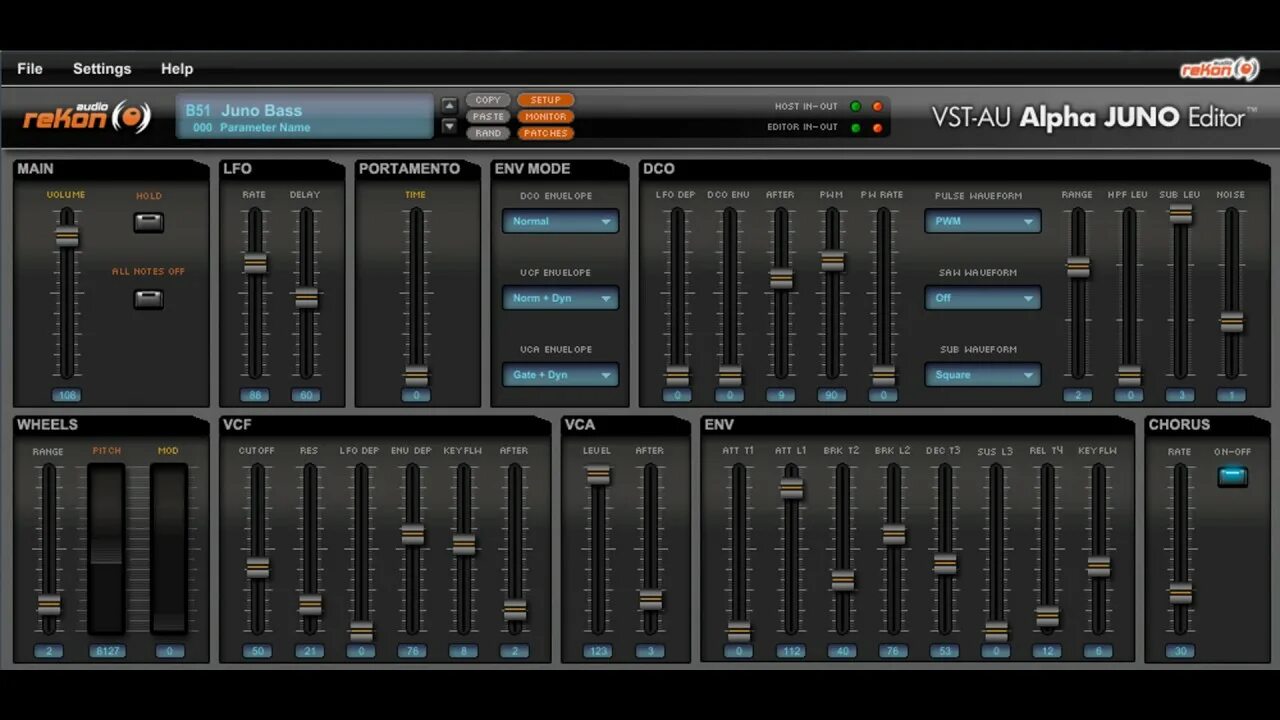Open the Sub Waveform dropdown

click(982, 375)
